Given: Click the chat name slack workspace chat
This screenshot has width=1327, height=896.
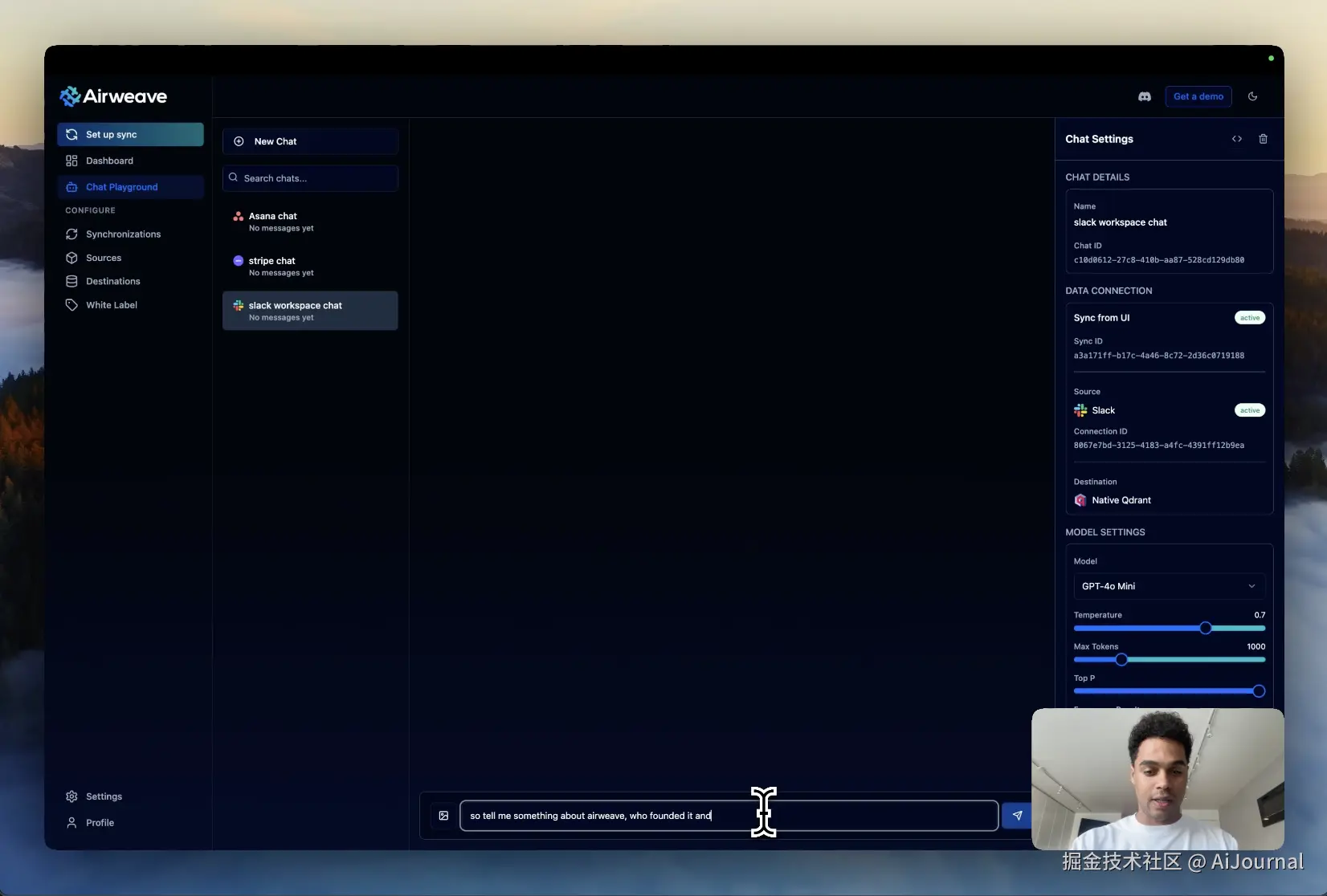Looking at the screenshot, I should 1120,222.
